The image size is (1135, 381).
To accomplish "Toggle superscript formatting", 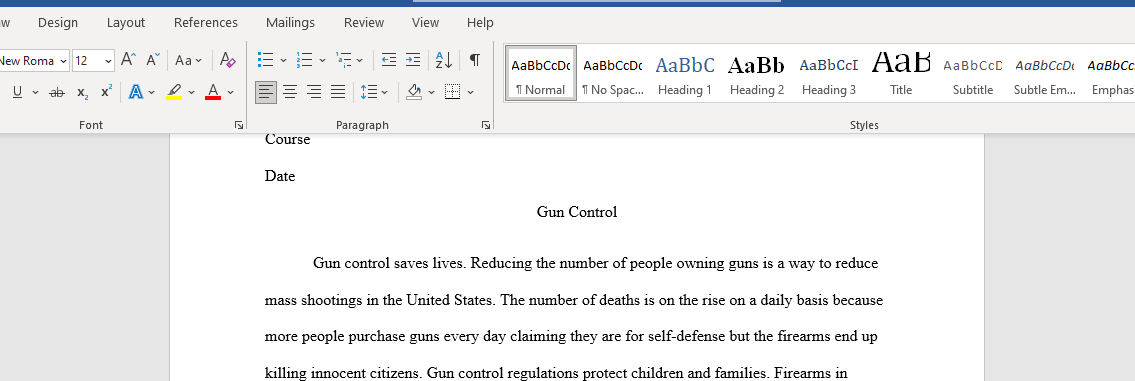I will tap(106, 92).
